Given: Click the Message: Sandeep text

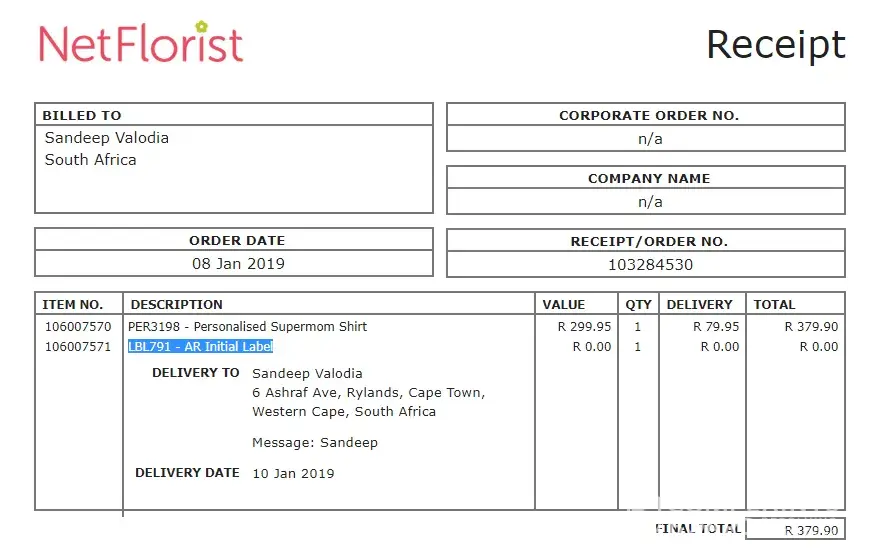Looking at the screenshot, I should point(314,442).
